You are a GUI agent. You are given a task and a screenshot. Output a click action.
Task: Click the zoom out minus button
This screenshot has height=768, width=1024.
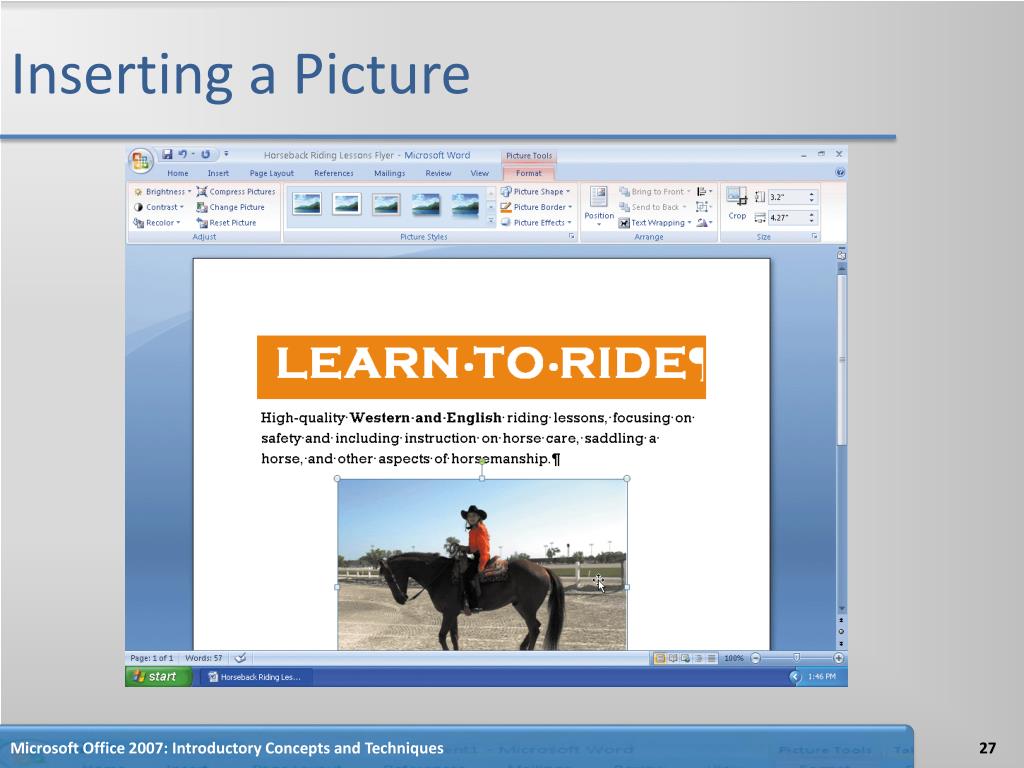tap(756, 658)
